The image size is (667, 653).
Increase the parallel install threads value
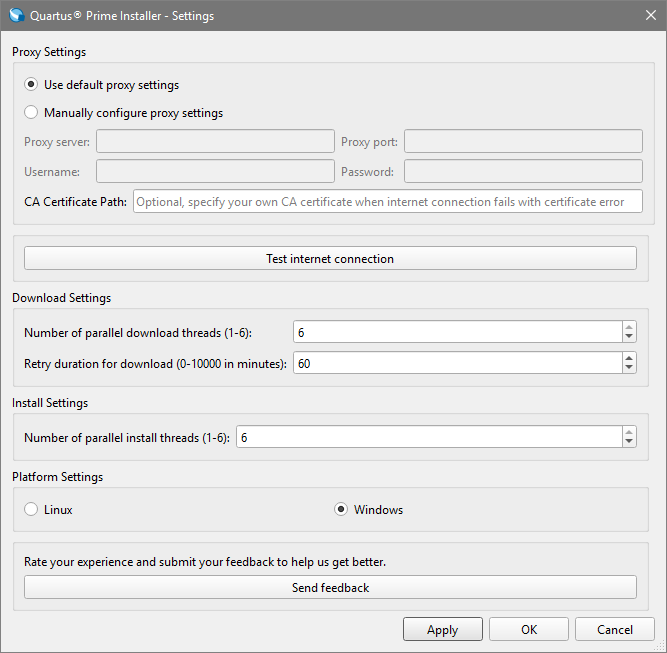[629, 432]
